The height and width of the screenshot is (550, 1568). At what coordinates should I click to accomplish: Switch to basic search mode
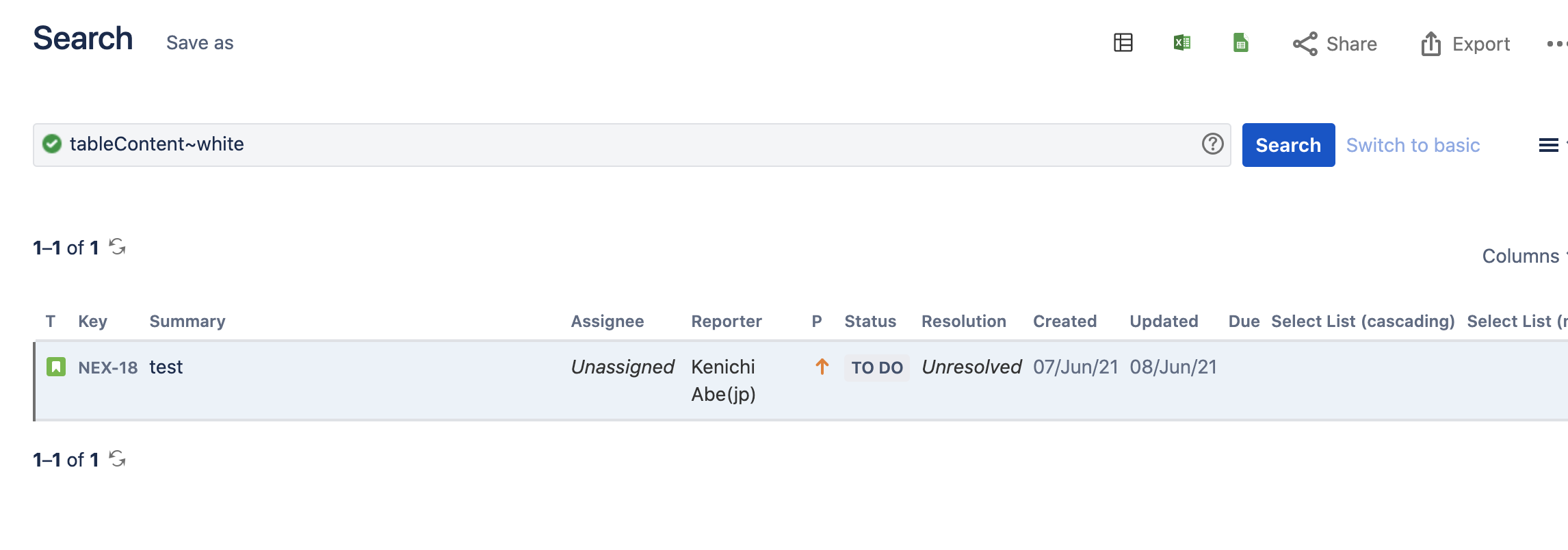(x=1413, y=145)
